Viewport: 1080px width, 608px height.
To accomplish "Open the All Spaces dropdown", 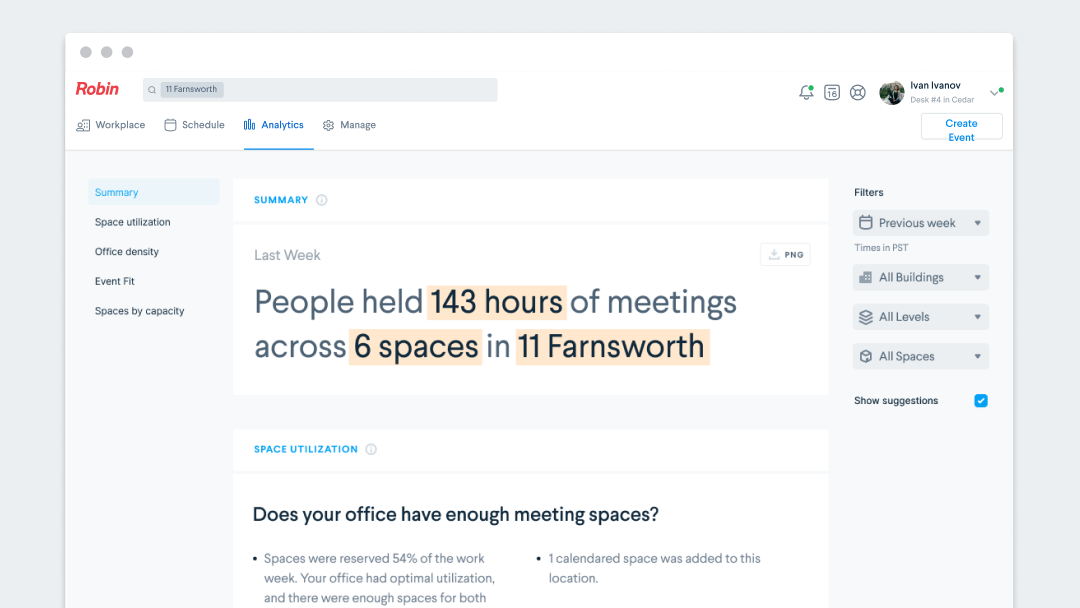I will click(921, 356).
